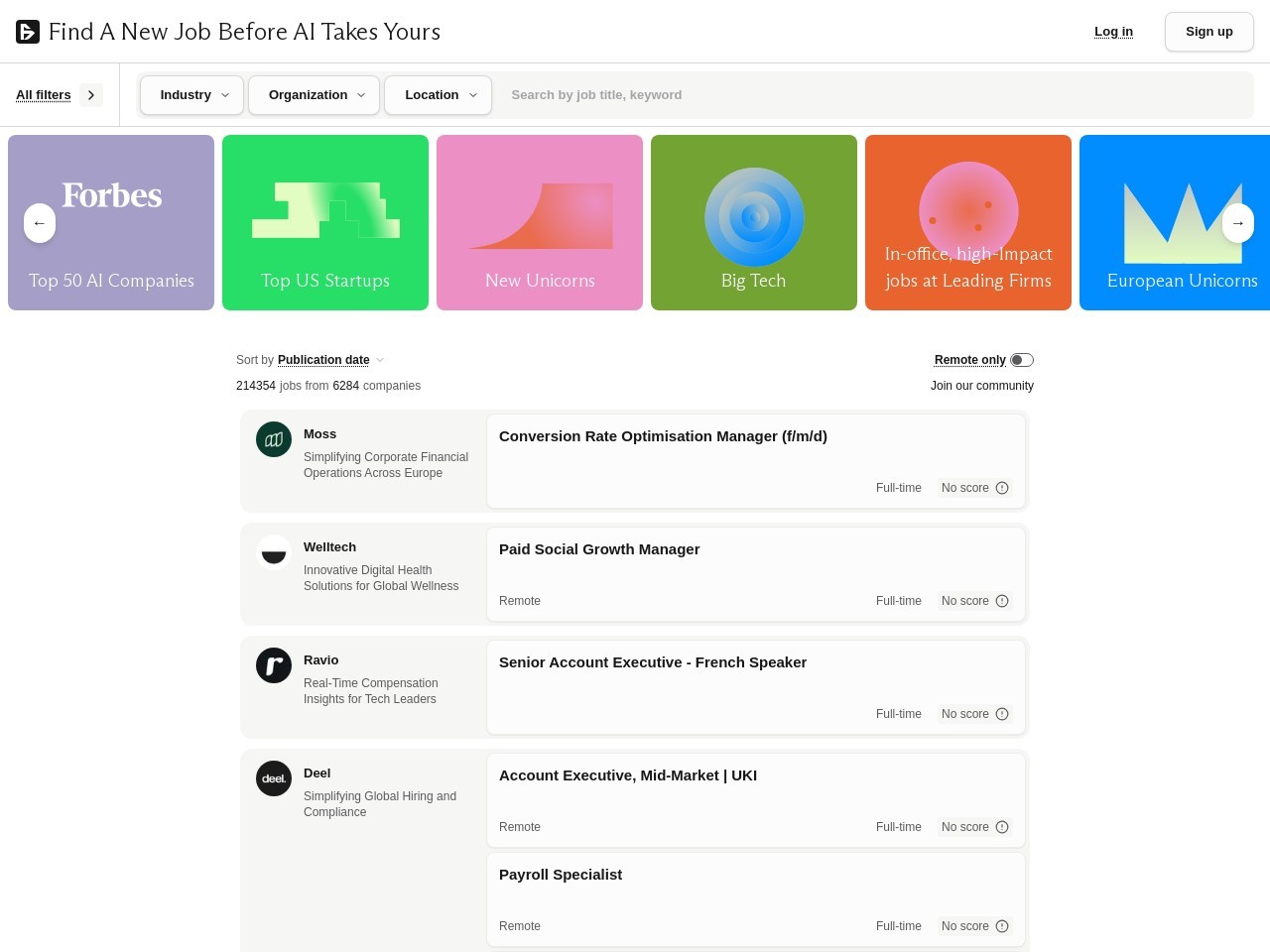Open Conversion Rate Optimisation Manager job
The width and height of the screenshot is (1270, 952).
tap(756, 461)
